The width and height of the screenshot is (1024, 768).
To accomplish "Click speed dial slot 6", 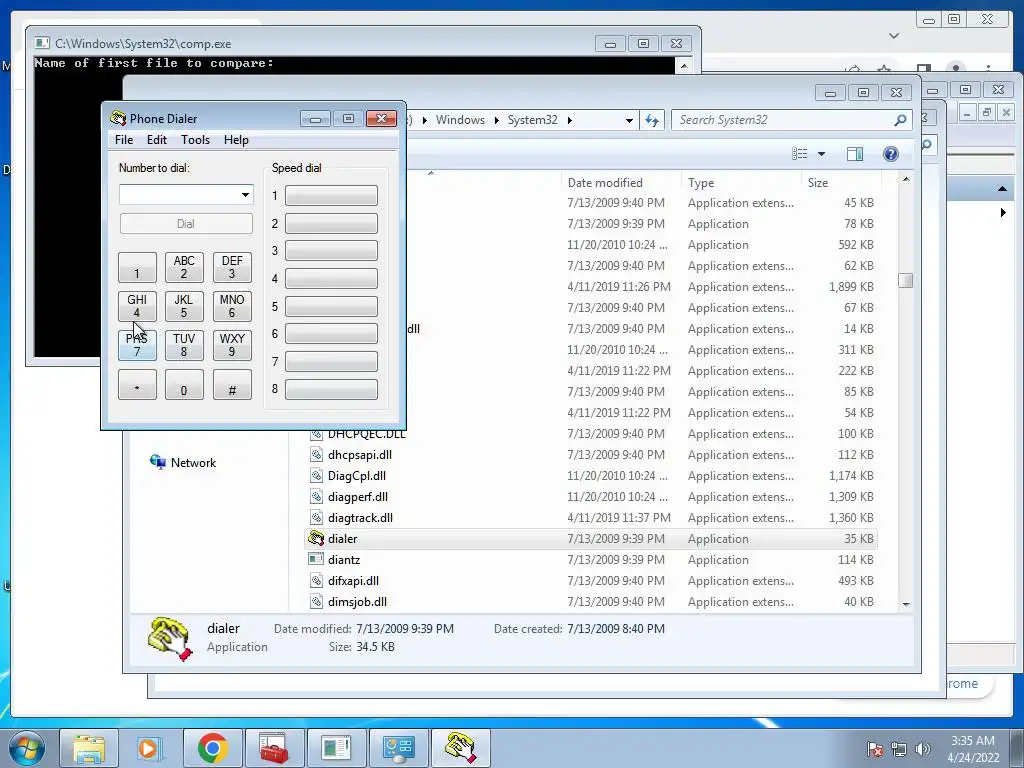I will click(331, 334).
